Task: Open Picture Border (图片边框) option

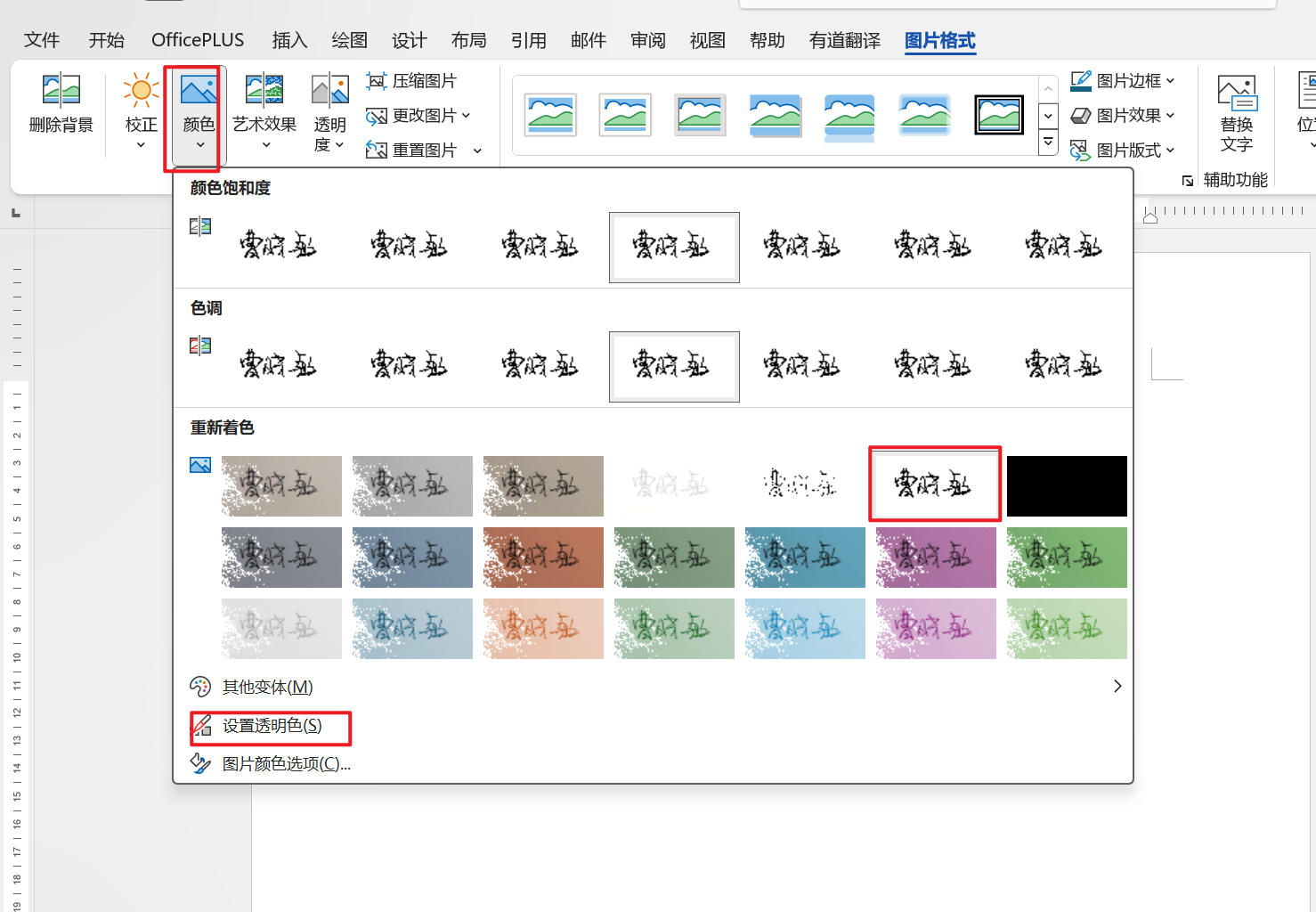Action: click(x=1122, y=81)
